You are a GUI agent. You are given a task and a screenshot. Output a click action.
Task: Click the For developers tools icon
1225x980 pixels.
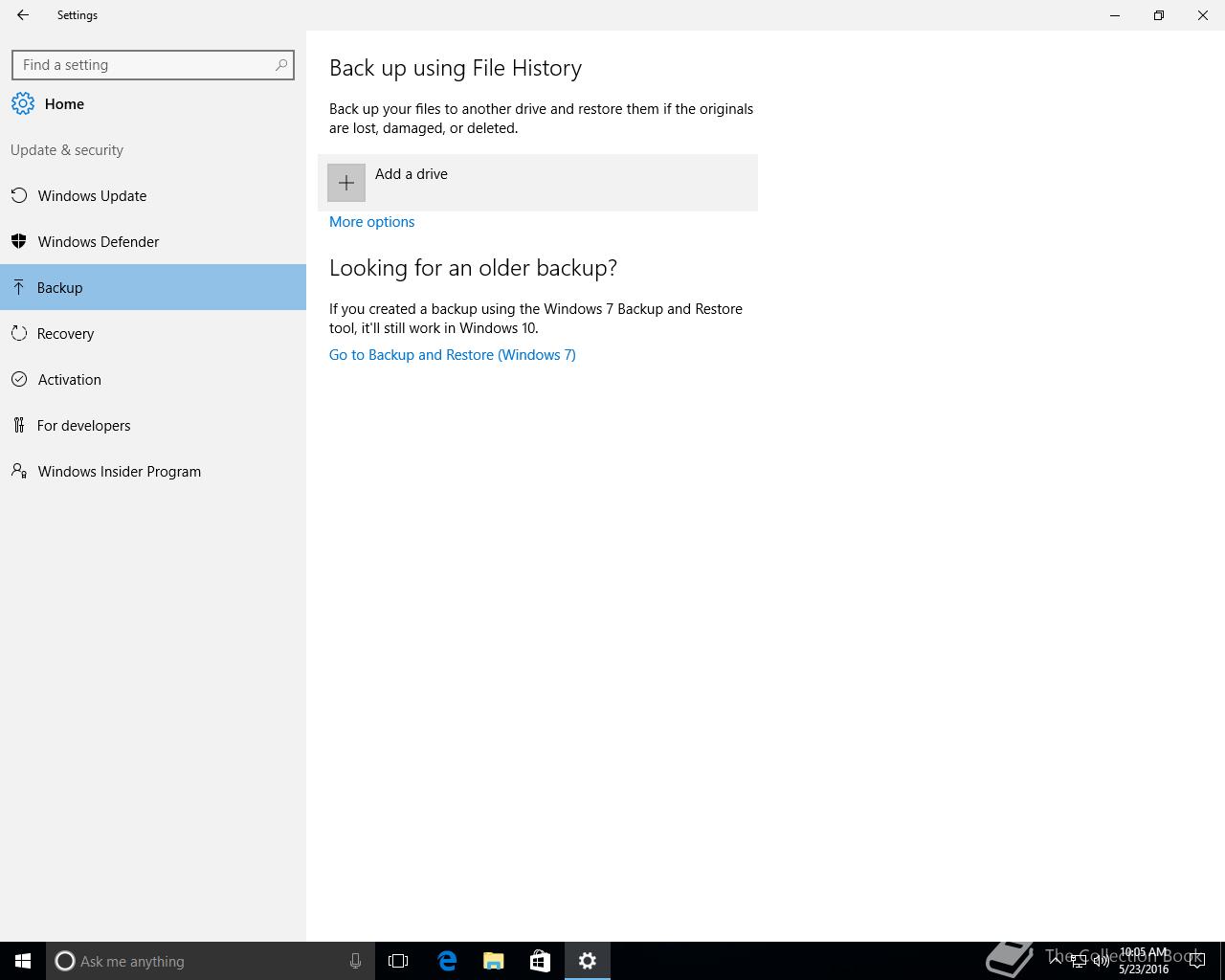(x=19, y=426)
